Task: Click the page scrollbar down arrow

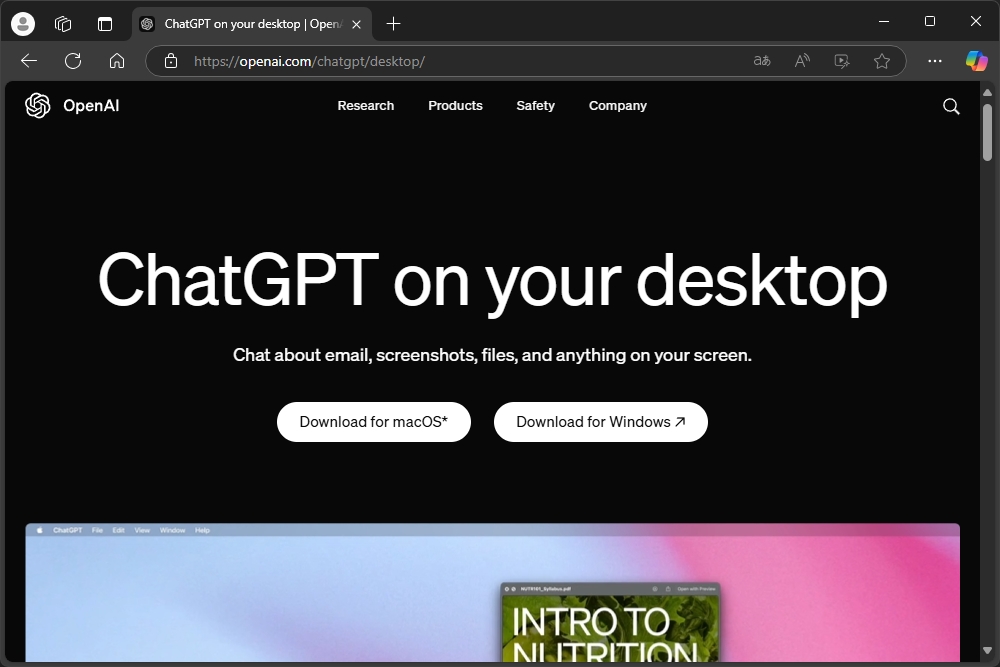Action: [987, 650]
